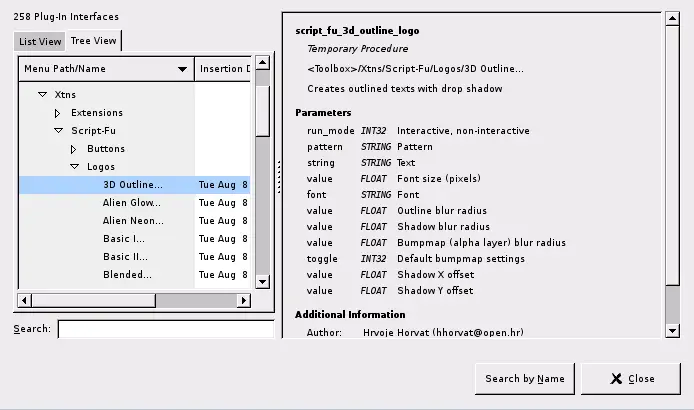The image size is (694, 410).
Task: Click into the Search text field
Action: coord(165,329)
